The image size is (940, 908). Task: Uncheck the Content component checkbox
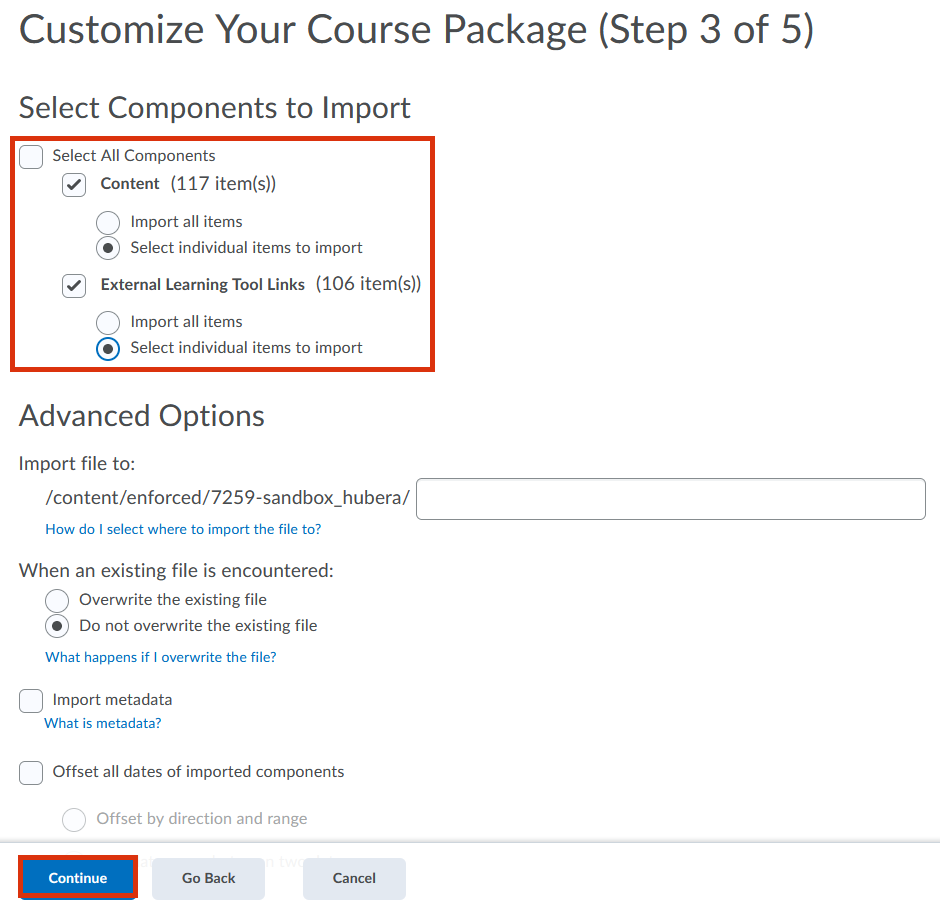(x=74, y=185)
